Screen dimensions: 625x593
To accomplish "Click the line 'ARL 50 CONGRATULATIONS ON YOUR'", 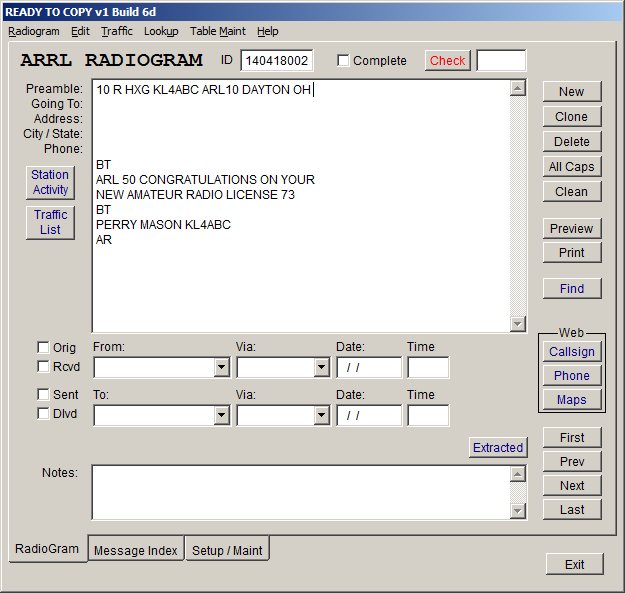I will pyautogui.click(x=205, y=180).
